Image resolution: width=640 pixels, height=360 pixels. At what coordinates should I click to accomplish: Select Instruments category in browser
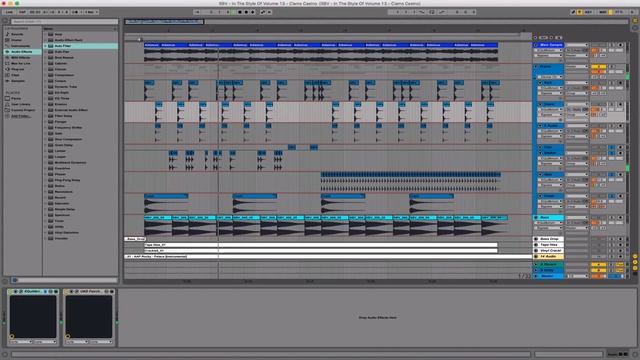tap(22, 46)
